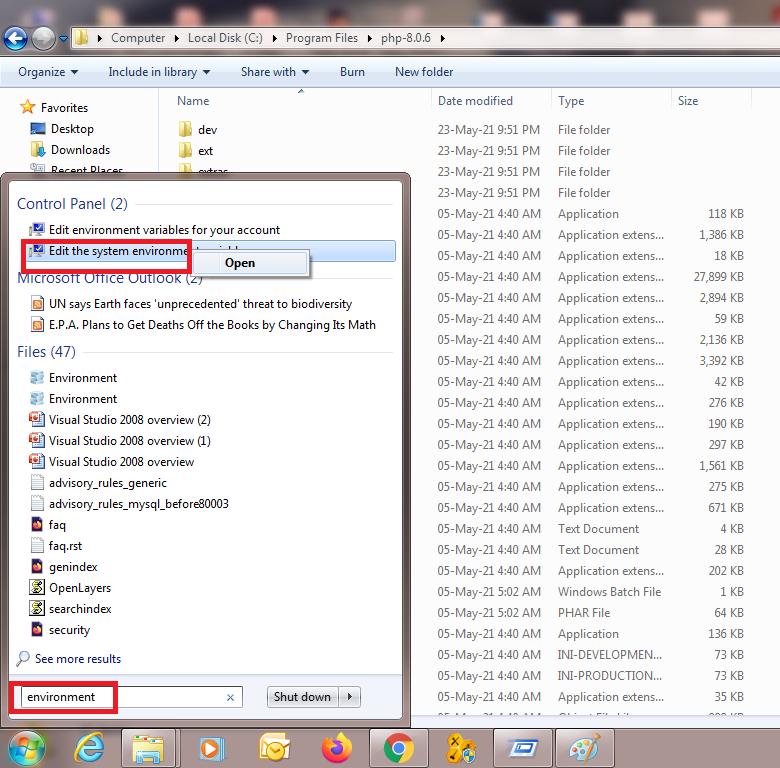Open Firefox from the taskbar

[337, 748]
